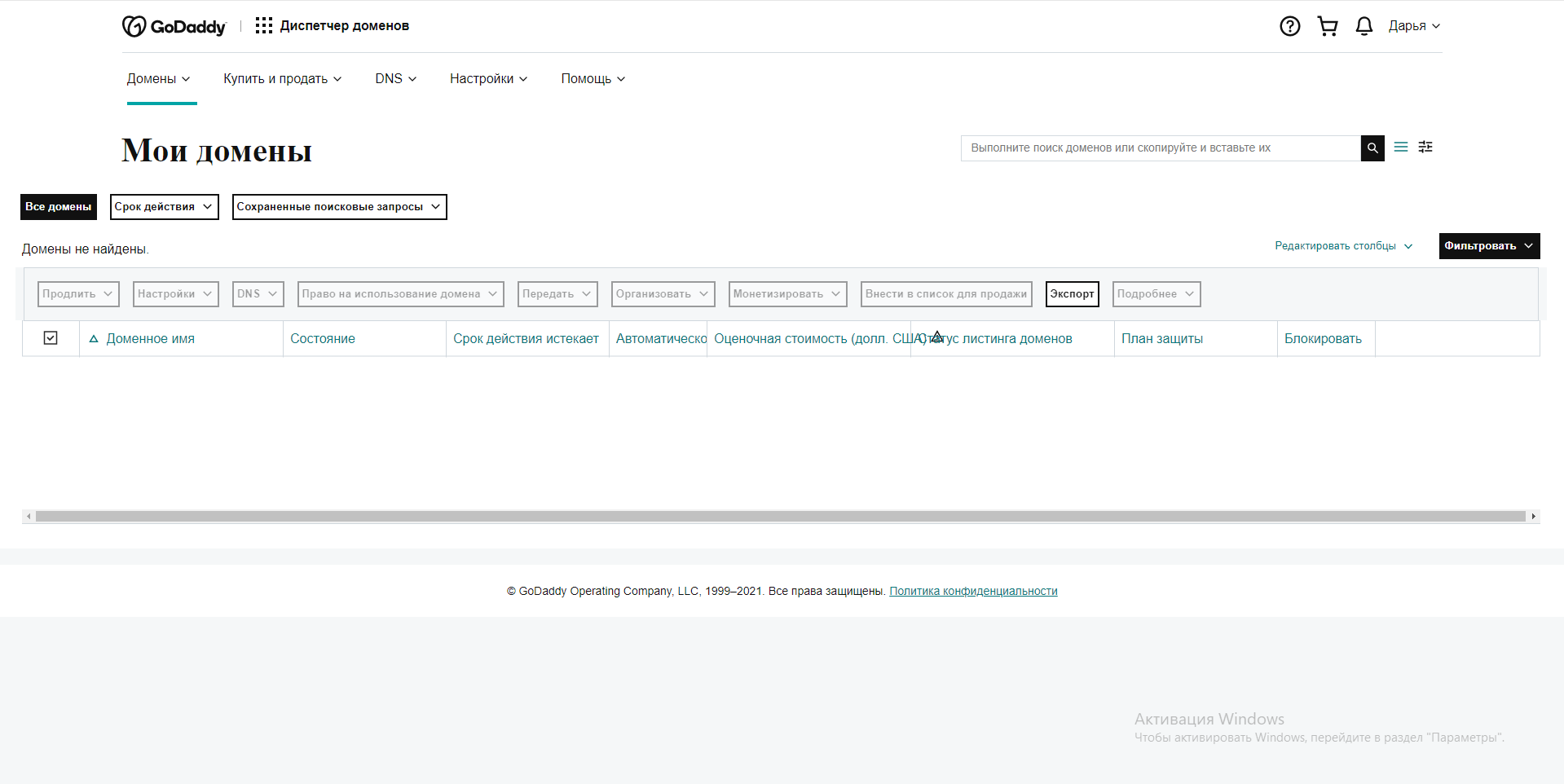Click the sort triangle beside Доменное имя
1564x784 pixels.
click(x=94, y=339)
